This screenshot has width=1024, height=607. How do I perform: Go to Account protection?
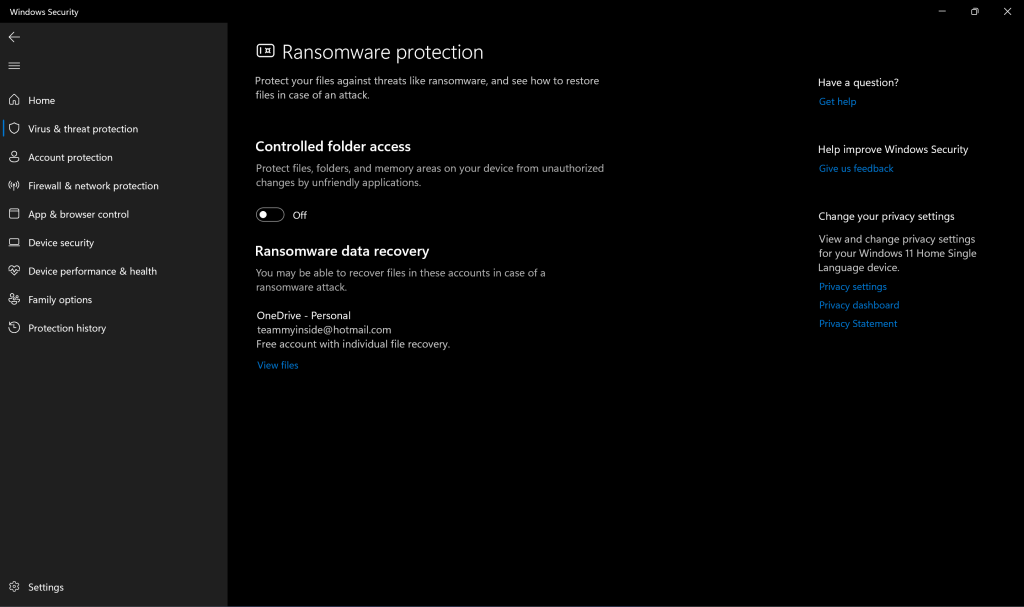[x=71, y=157]
